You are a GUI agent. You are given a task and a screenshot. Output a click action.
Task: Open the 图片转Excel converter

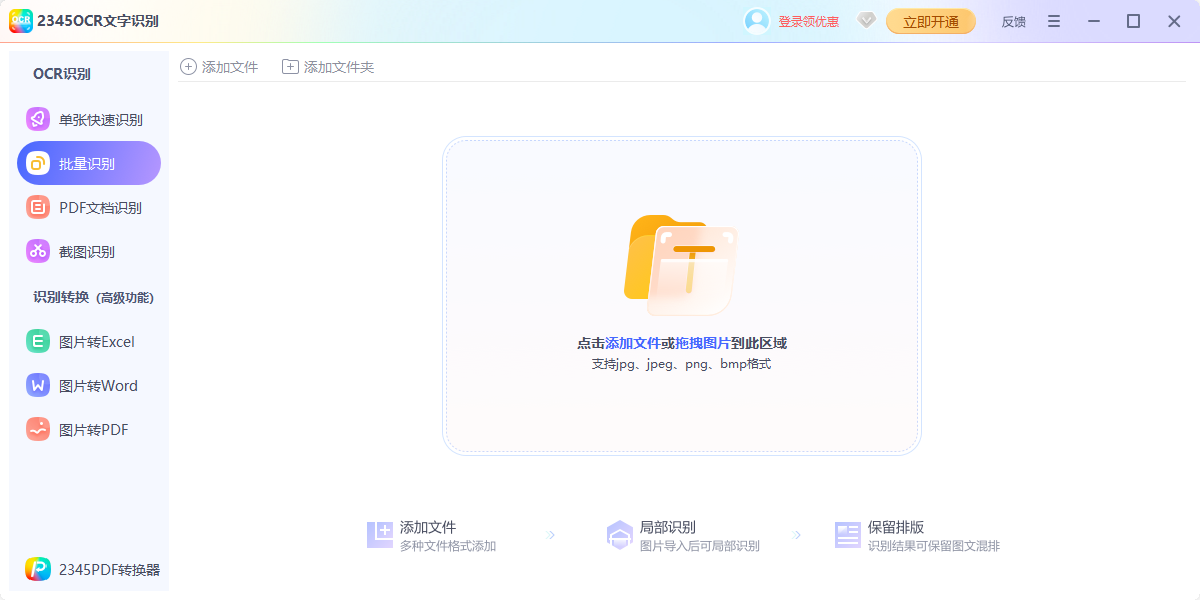click(x=88, y=341)
